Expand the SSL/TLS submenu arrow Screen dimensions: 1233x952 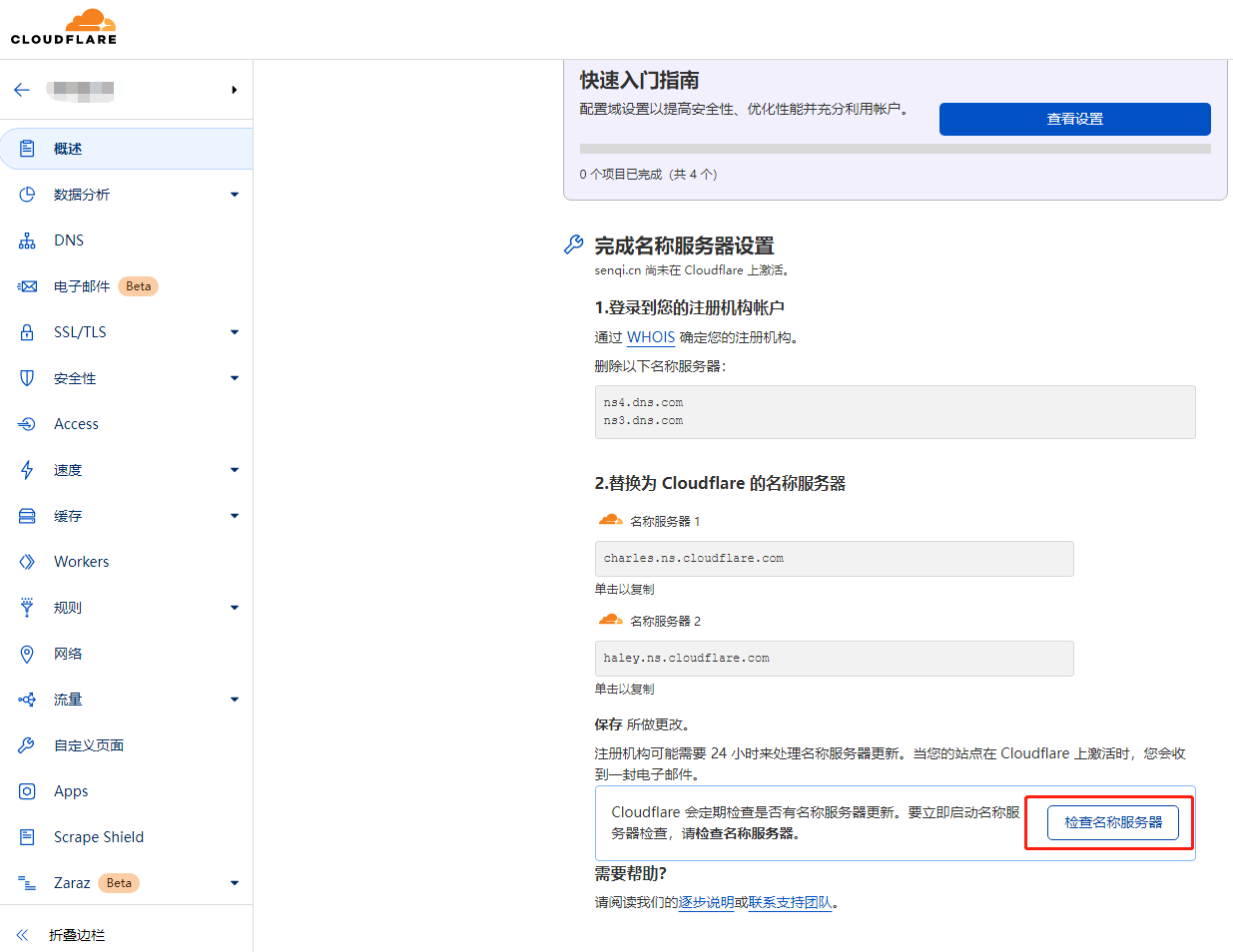coord(235,332)
